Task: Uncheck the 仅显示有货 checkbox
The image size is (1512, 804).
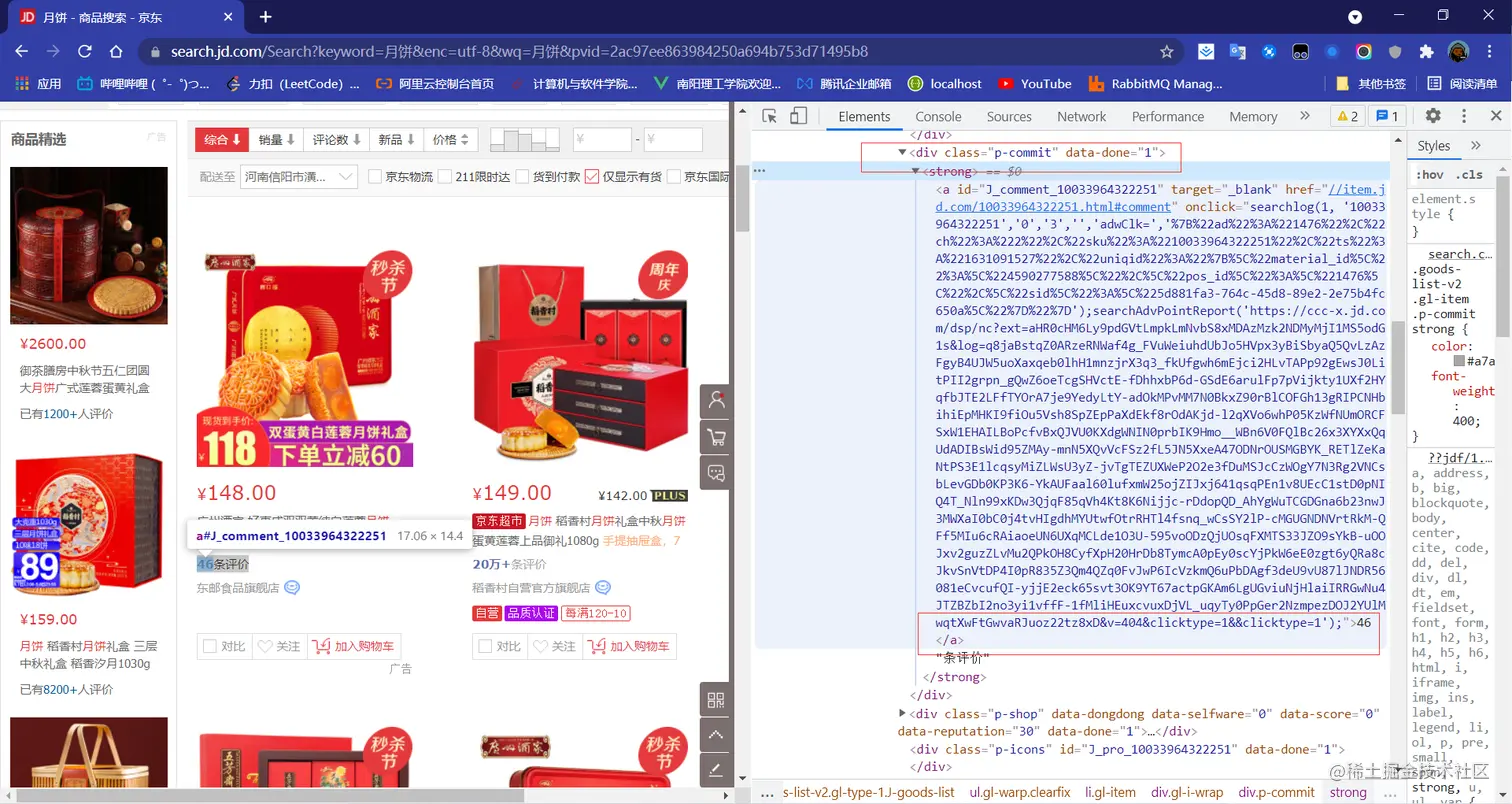Action: point(592,177)
